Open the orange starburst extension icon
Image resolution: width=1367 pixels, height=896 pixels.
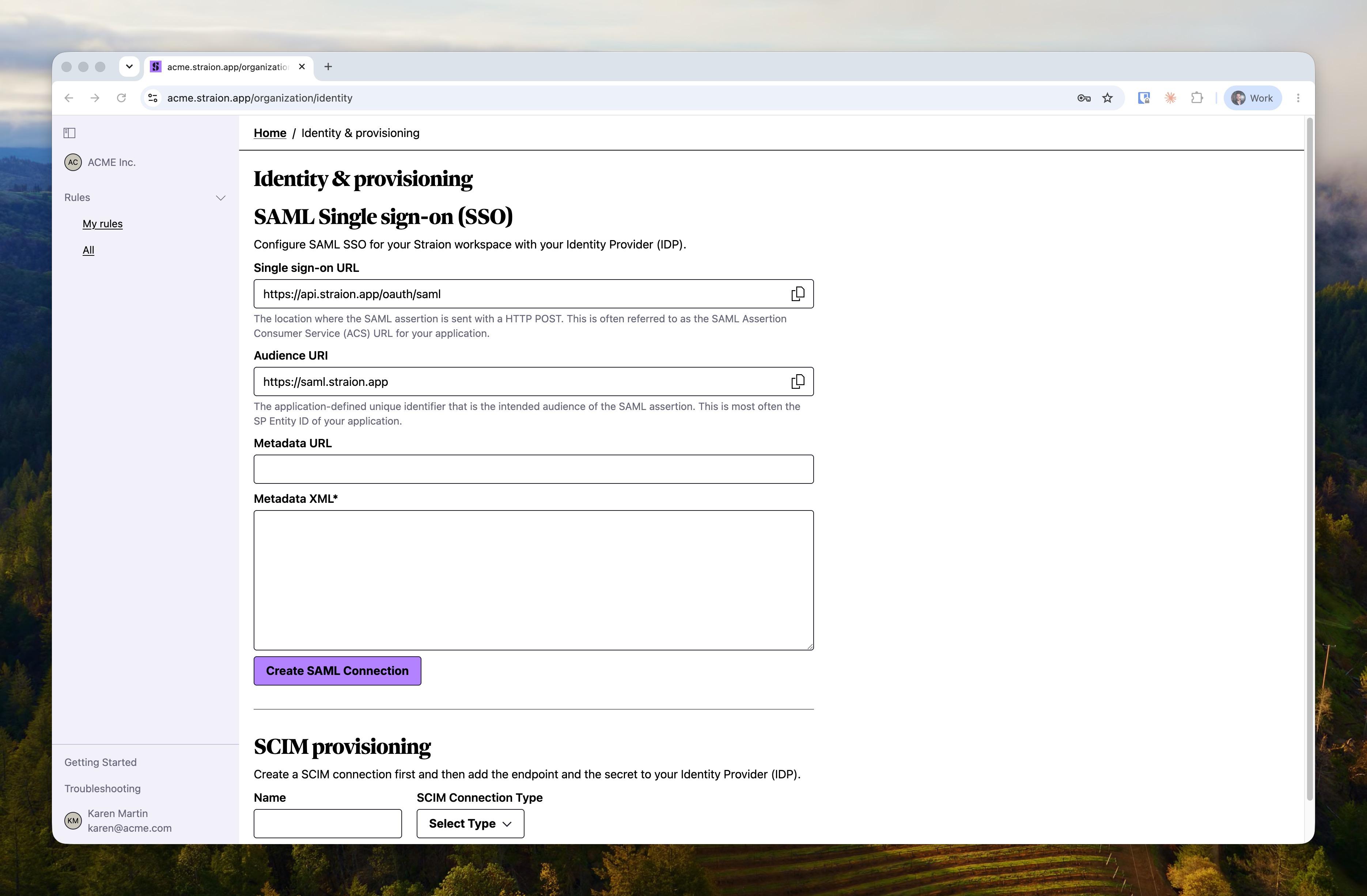pos(1170,98)
